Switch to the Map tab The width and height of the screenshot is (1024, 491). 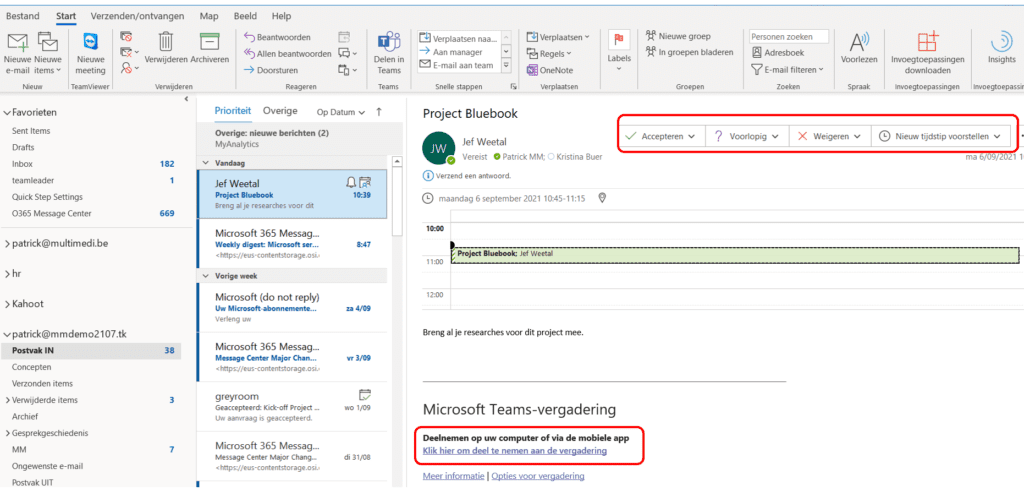click(x=209, y=16)
